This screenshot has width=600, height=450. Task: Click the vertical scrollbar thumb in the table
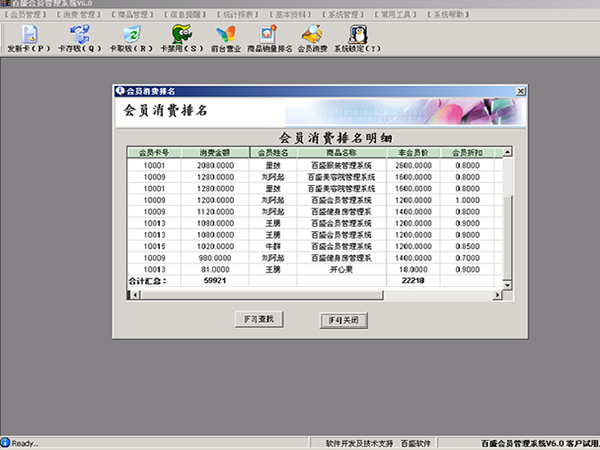pyautogui.click(x=507, y=237)
